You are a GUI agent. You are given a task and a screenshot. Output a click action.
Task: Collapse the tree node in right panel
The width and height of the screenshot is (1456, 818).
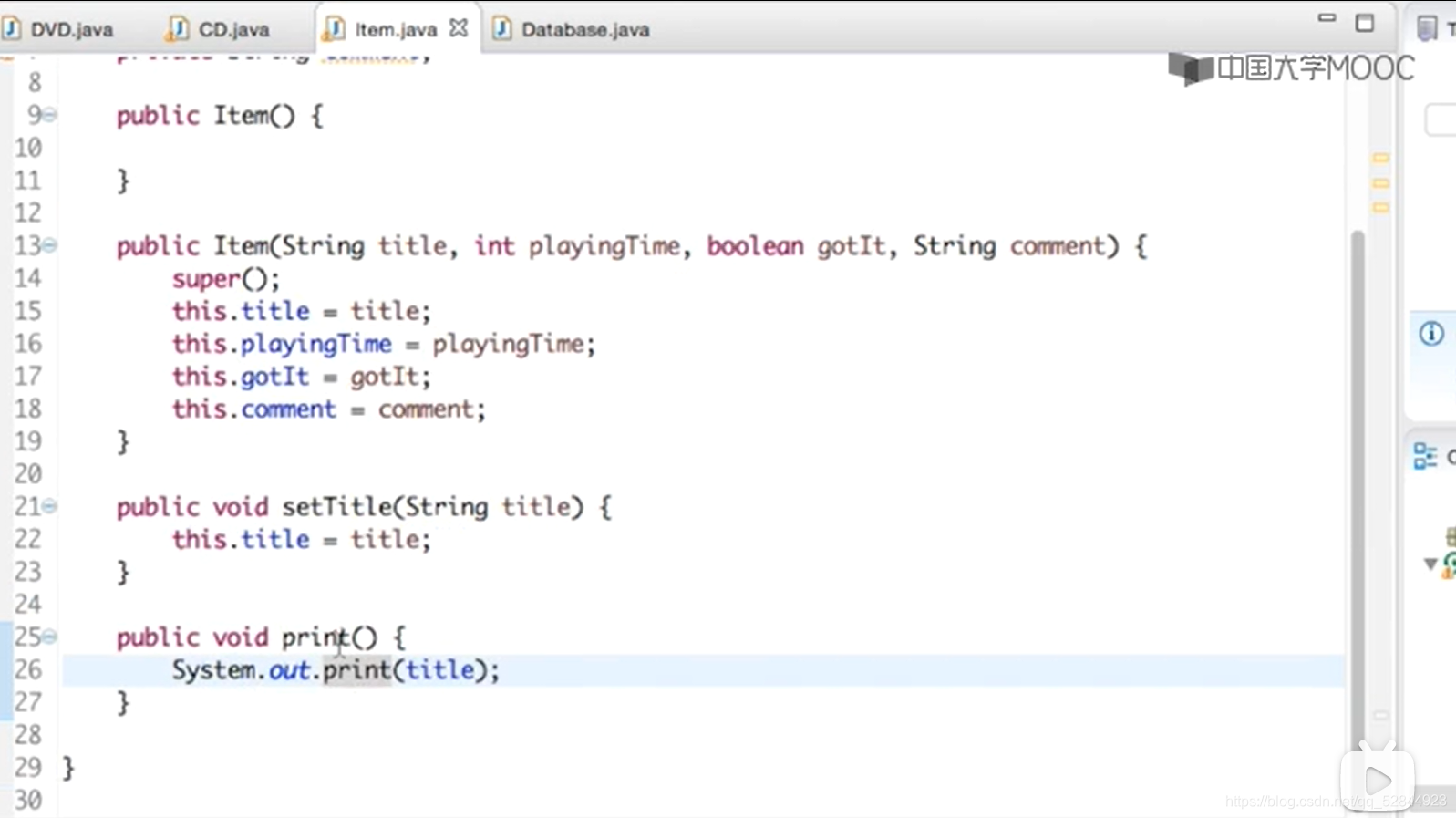(1430, 564)
